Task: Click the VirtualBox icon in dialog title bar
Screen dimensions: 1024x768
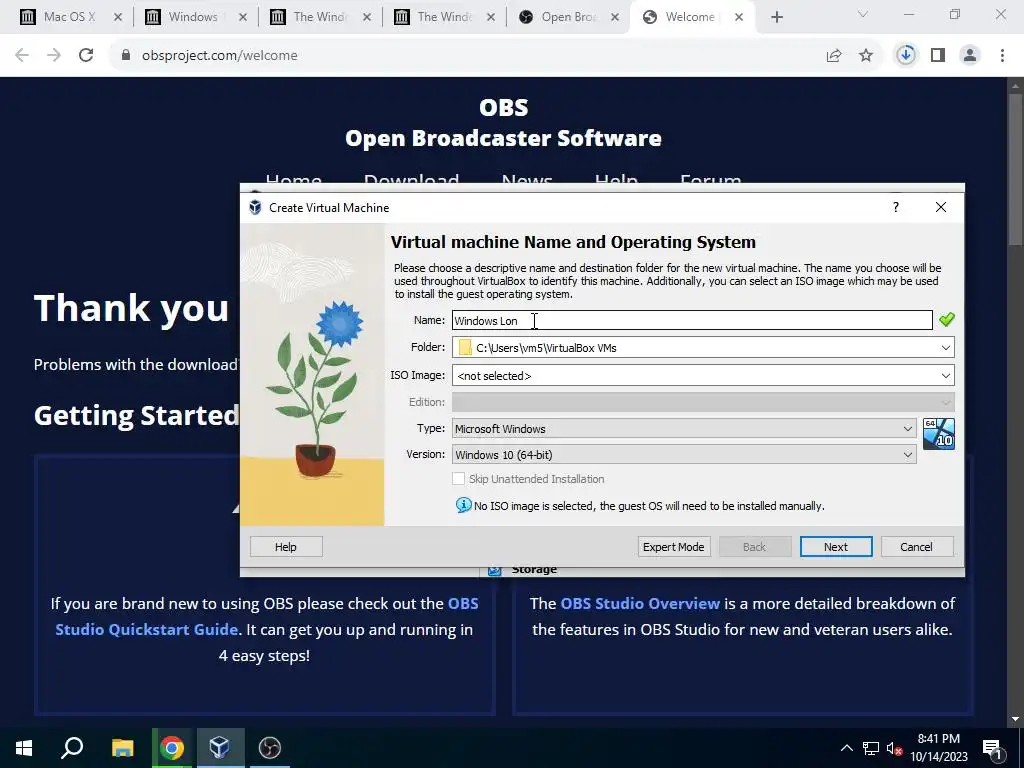Action: click(x=255, y=208)
